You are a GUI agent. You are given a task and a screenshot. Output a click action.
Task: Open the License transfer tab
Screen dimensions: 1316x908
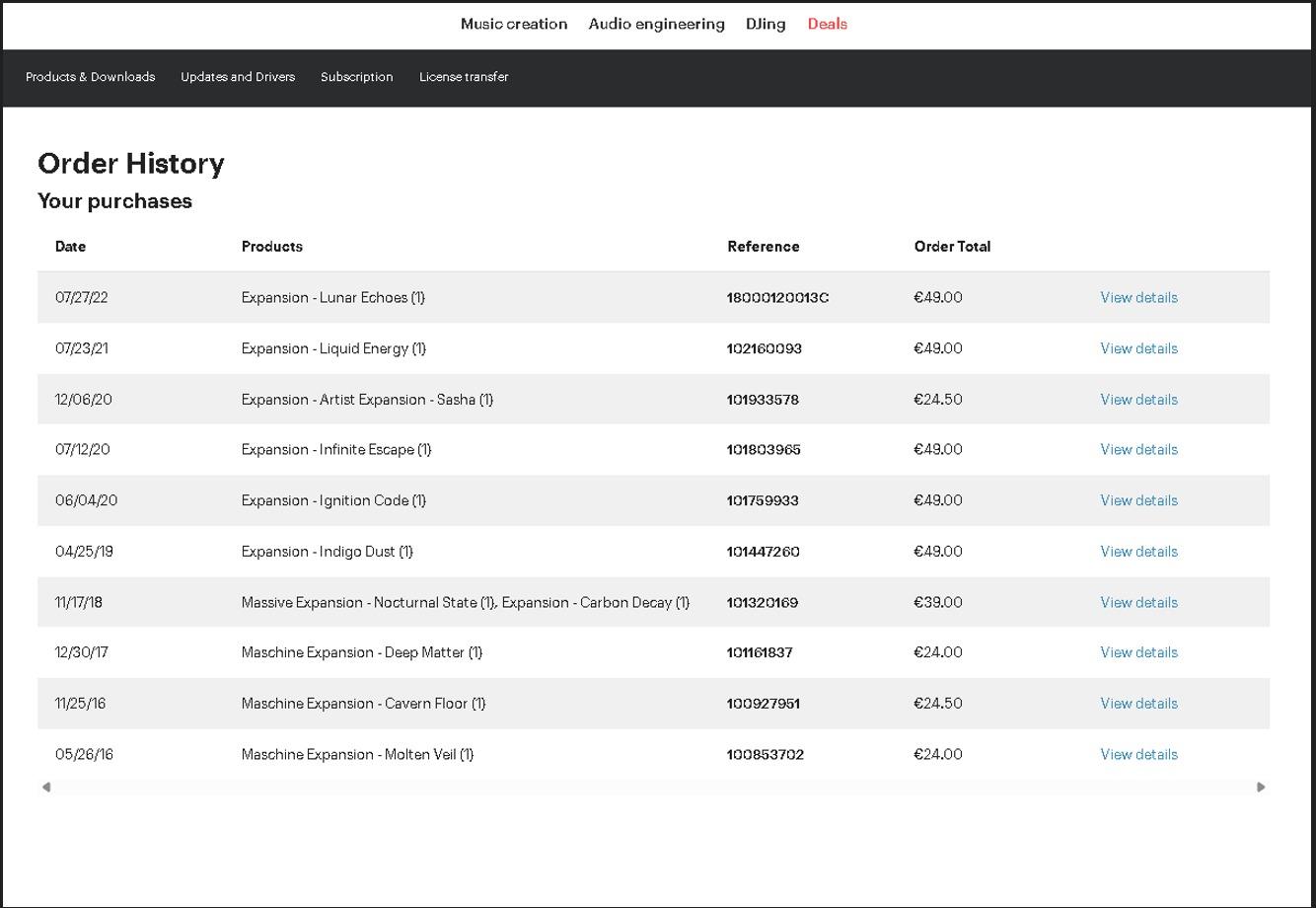pos(464,77)
